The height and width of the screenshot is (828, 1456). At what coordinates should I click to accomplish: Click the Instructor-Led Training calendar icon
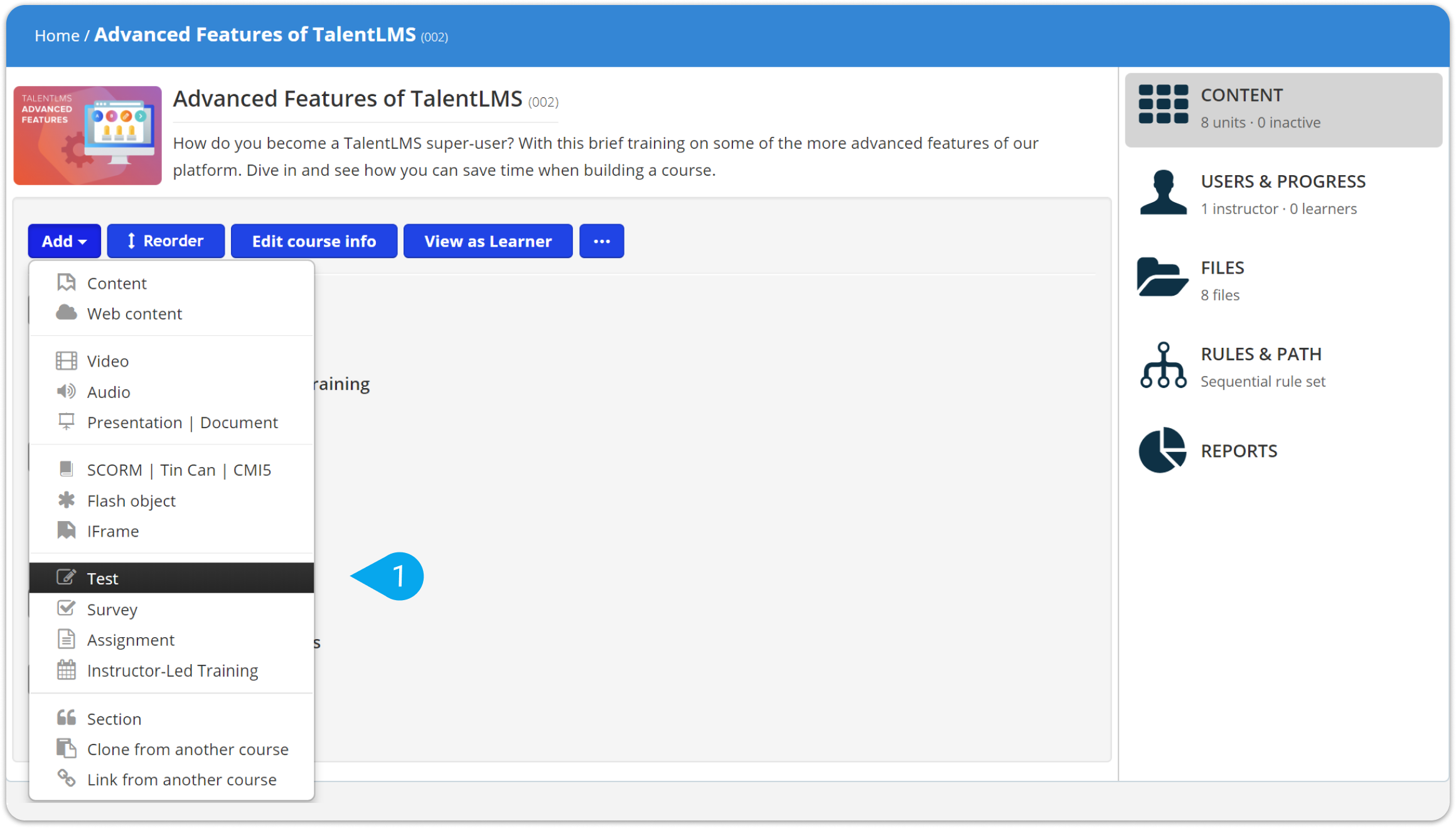(66, 670)
